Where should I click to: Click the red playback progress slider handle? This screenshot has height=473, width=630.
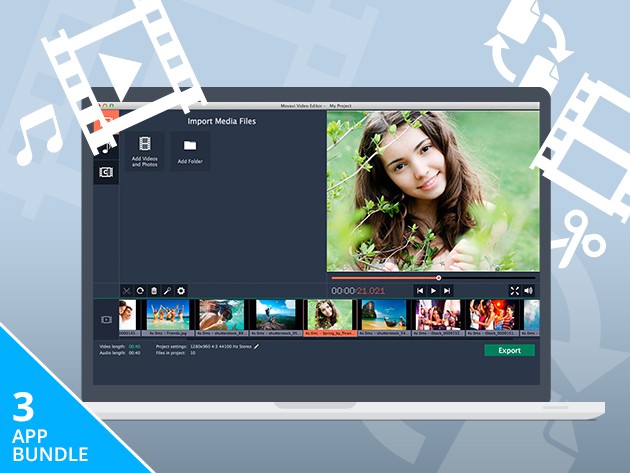click(x=439, y=278)
